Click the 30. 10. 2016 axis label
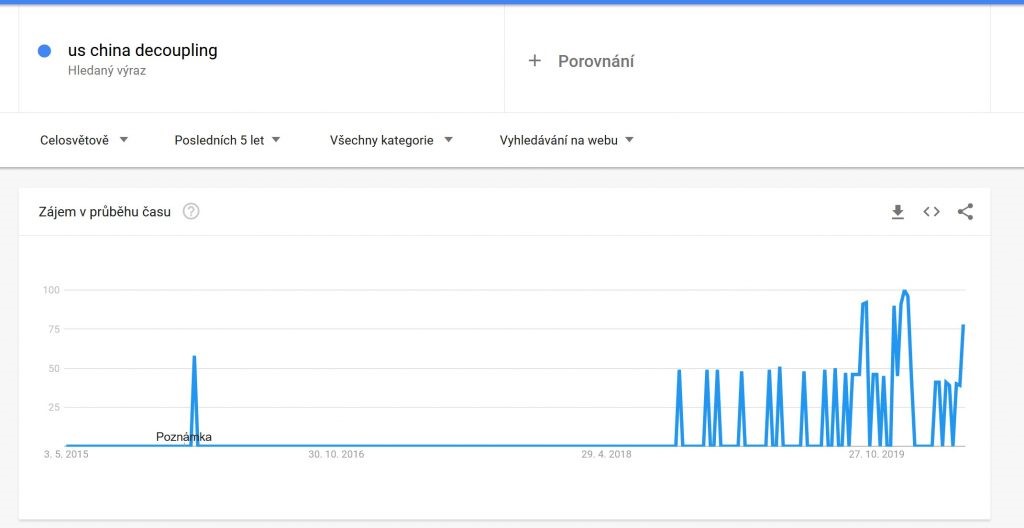This screenshot has height=528, width=1024. pos(336,455)
